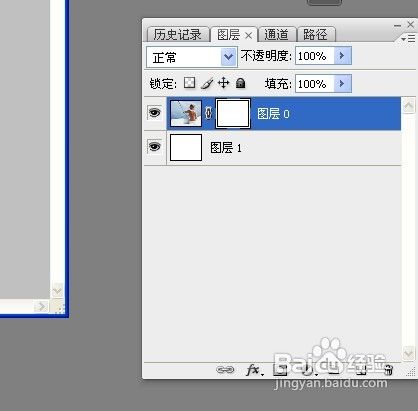Click the mask link icon on 图层 0
The width and height of the screenshot is (418, 411).
coord(208,113)
